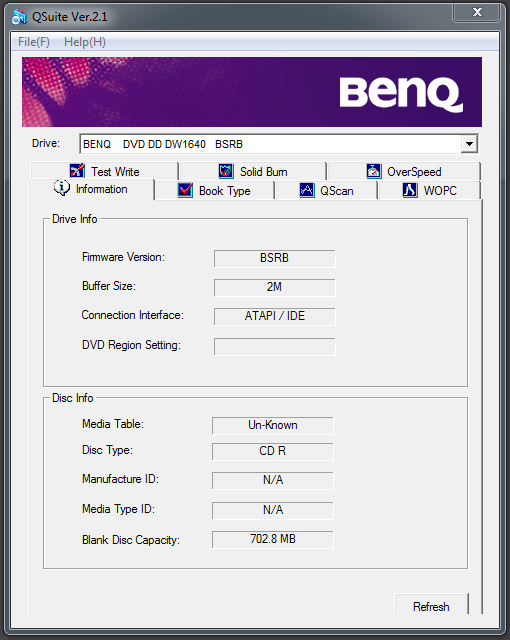This screenshot has height=640, width=510.
Task: Click the Buffer Size value 2M
Action: [x=275, y=287]
